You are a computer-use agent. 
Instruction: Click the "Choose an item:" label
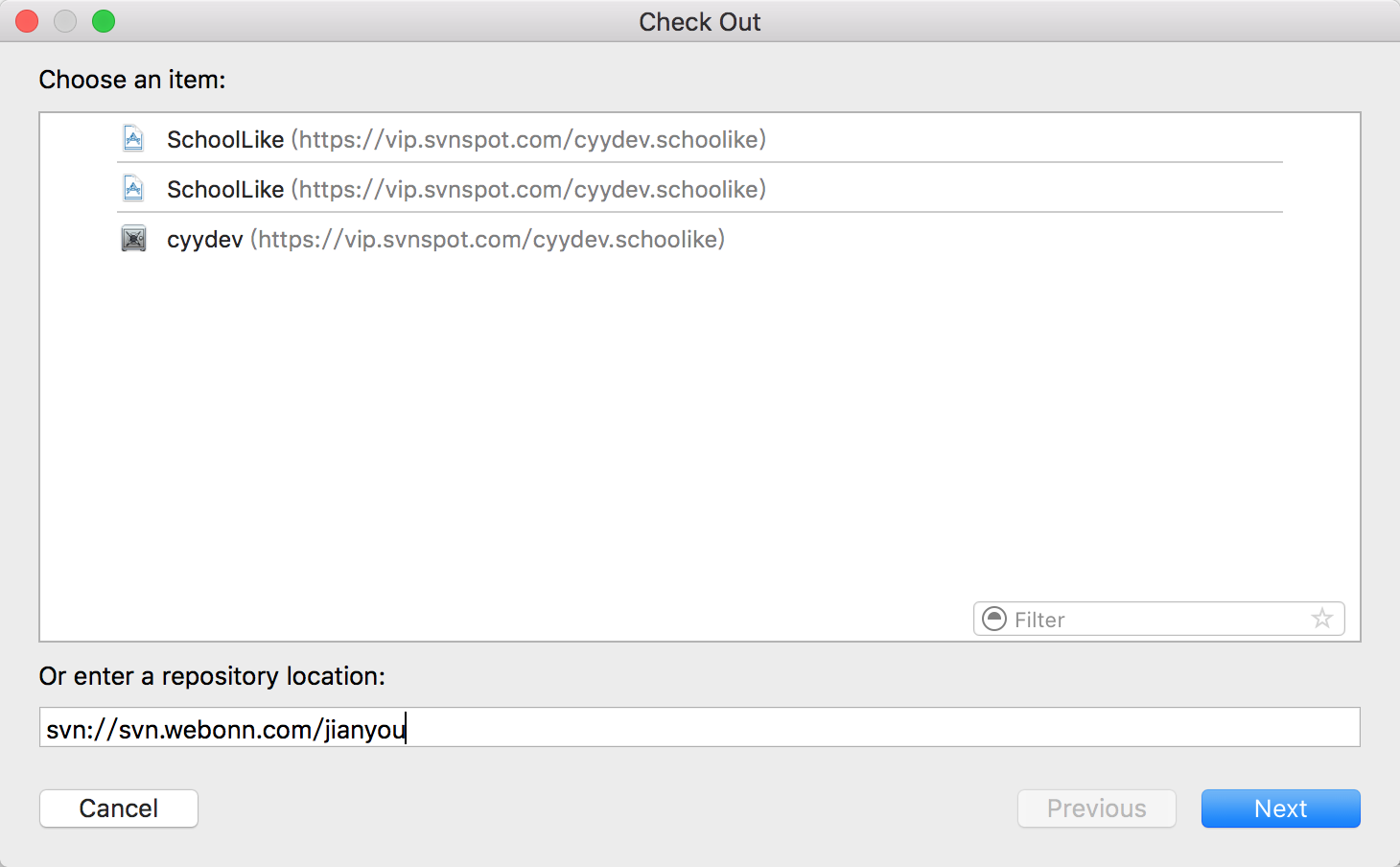pos(132,80)
